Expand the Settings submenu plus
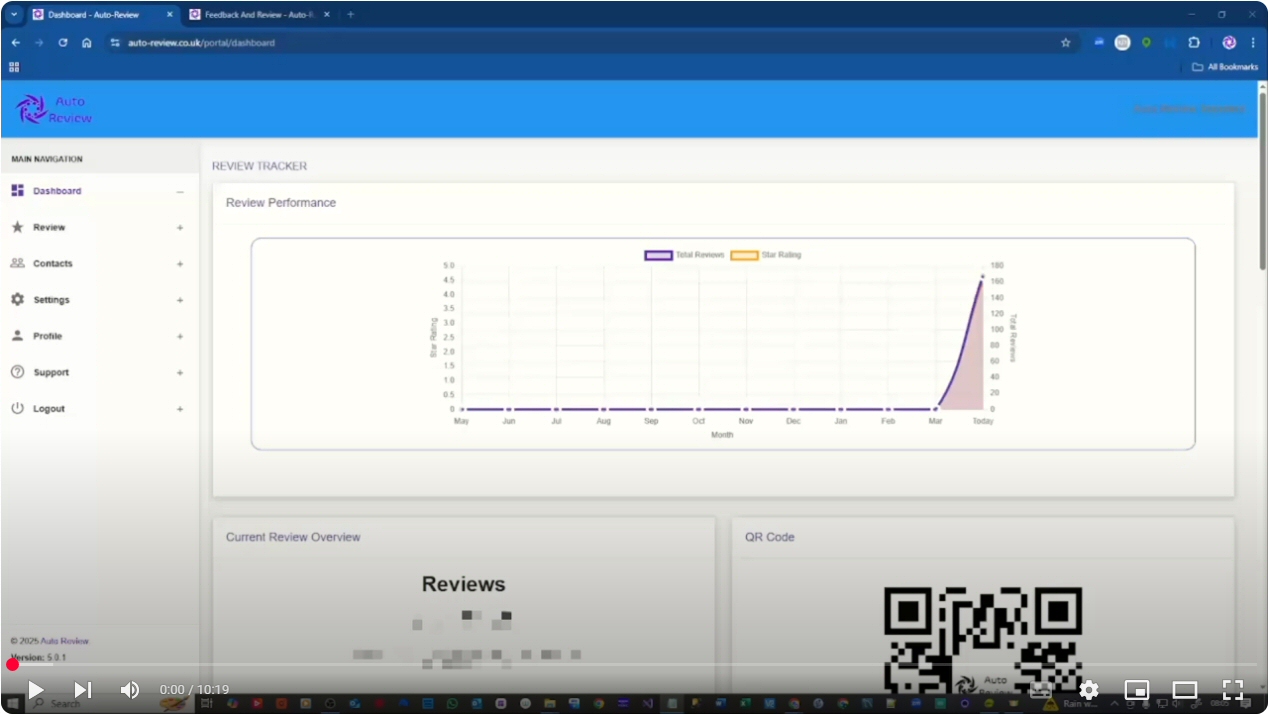 coord(180,300)
